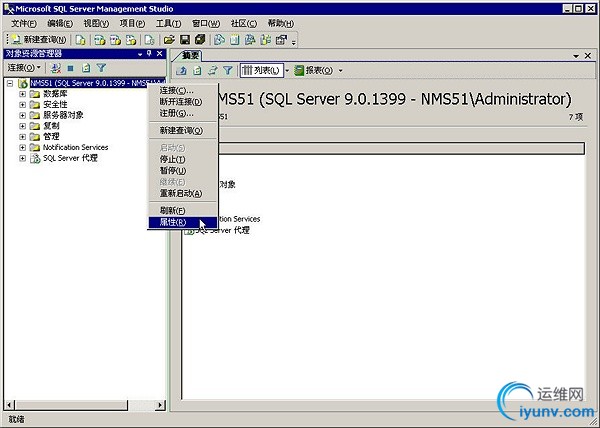The width and height of the screenshot is (600, 428).
Task: Select Notification Services in the tree
Action: tap(75, 147)
